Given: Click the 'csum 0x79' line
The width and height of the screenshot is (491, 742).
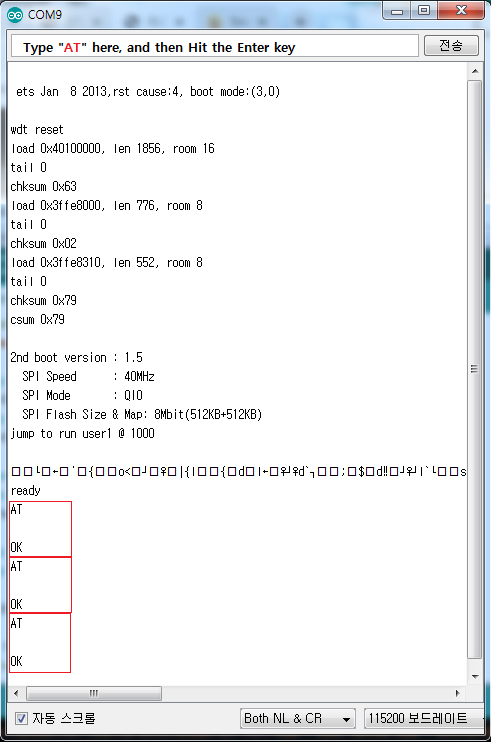Looking at the screenshot, I should click(x=37, y=319).
